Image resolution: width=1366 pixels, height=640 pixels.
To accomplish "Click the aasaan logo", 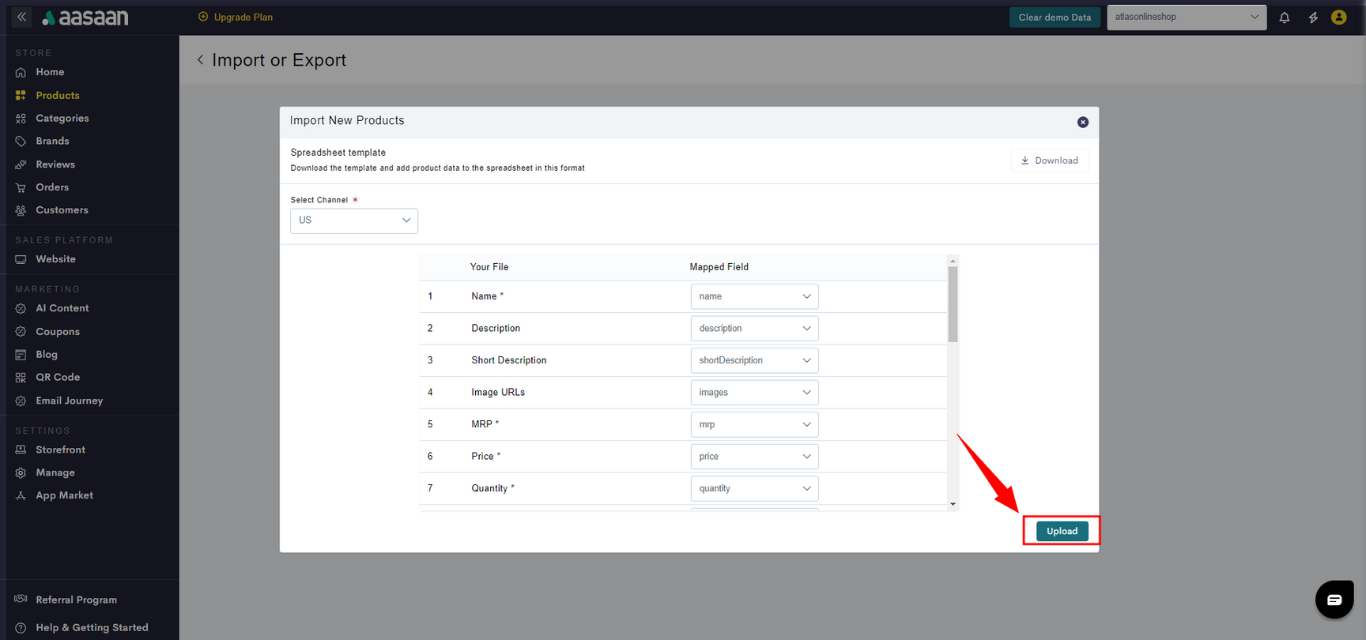I will [x=85, y=18].
